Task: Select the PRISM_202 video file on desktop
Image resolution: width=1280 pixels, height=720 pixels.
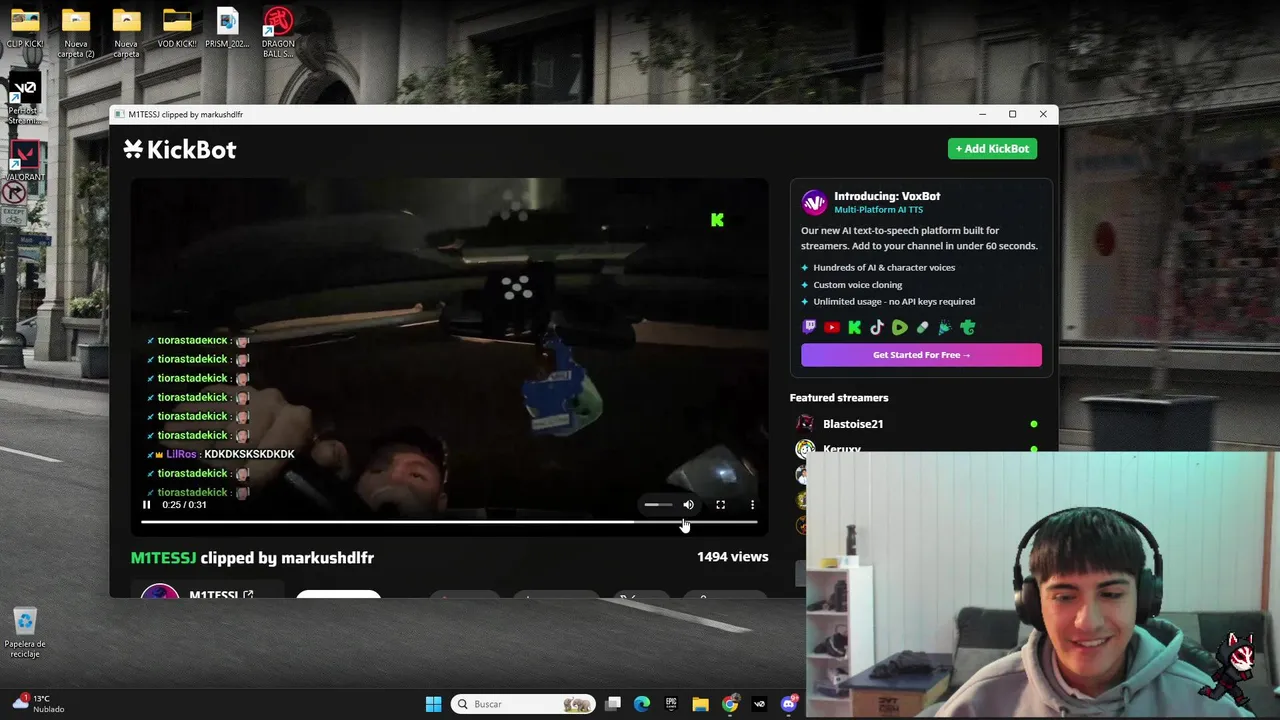Action: 227,28
